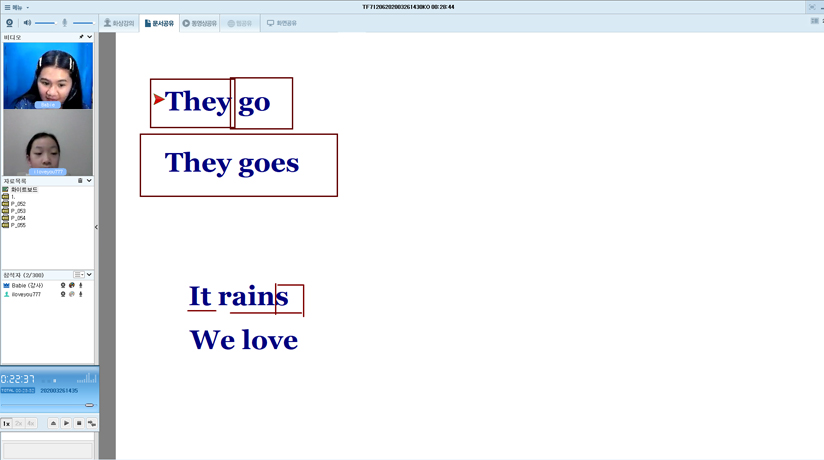Toggle microphone icon for iloveyou777
The width and height of the screenshot is (824, 460).
[x=81, y=295]
